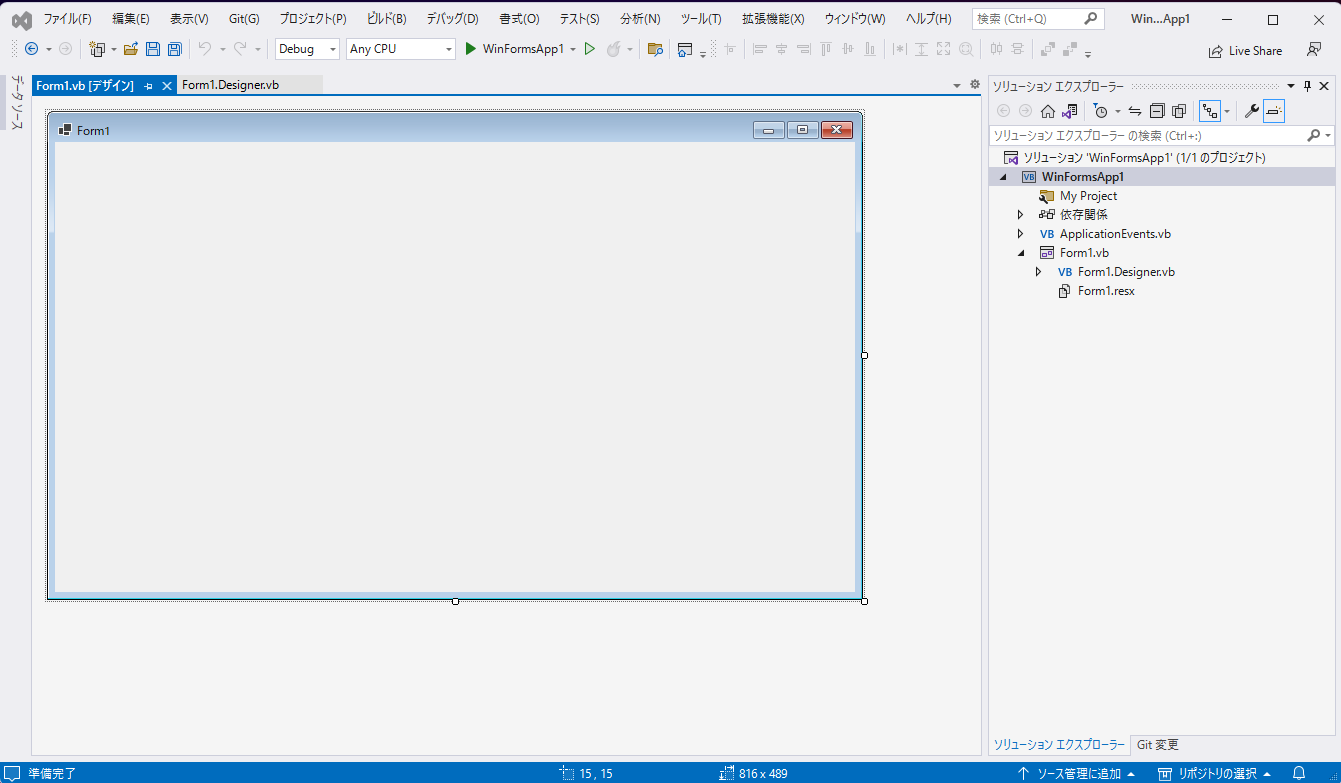
Task: Collapse the WinFormsApp1 project node
Action: (1003, 177)
